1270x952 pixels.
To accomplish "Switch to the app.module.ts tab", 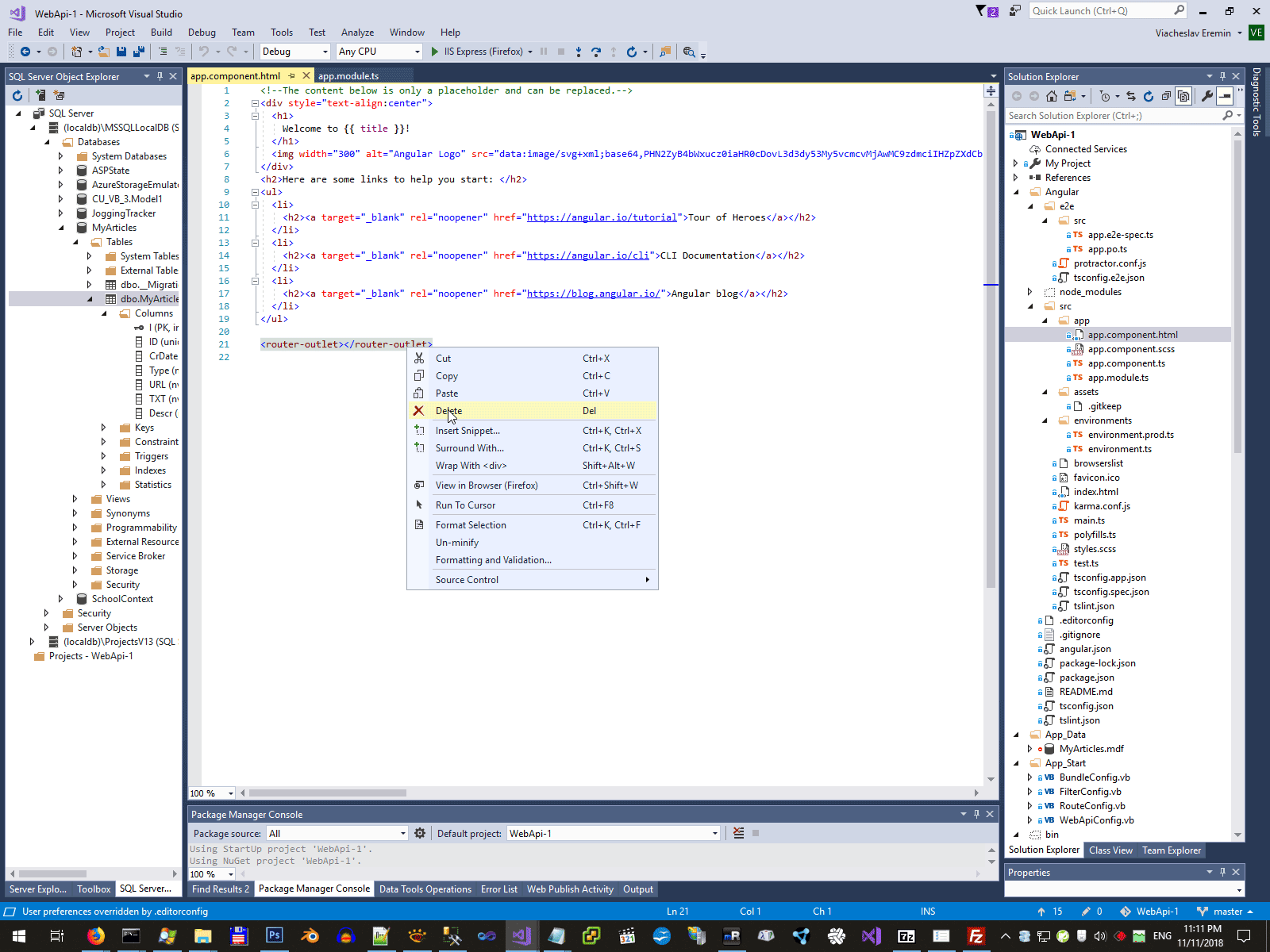I will (x=348, y=76).
